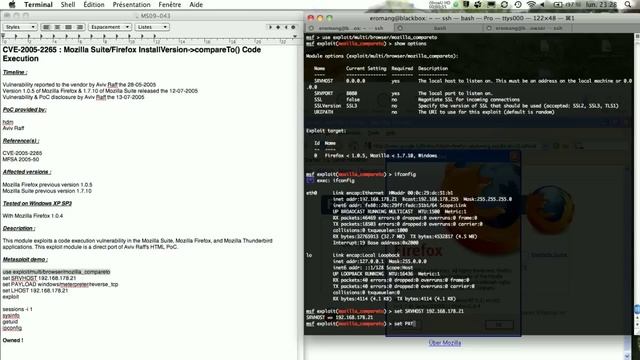This screenshot has height=360, width=640.
Task: Open the Fenêtre menu
Action: click(x=170, y=4)
